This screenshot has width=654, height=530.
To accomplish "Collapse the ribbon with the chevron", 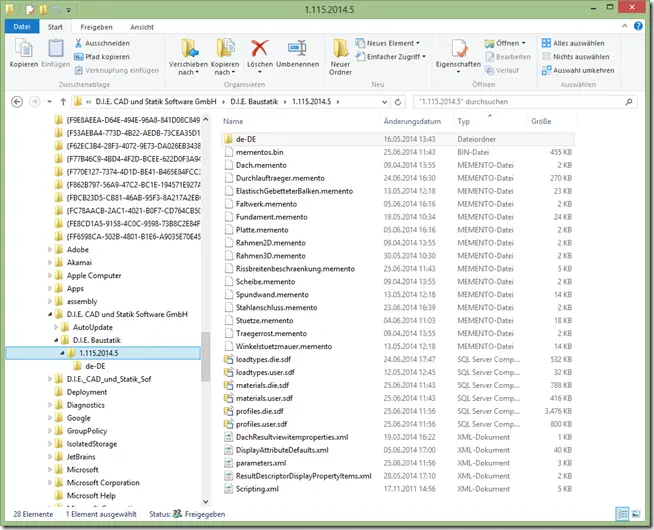I will [x=624, y=26].
